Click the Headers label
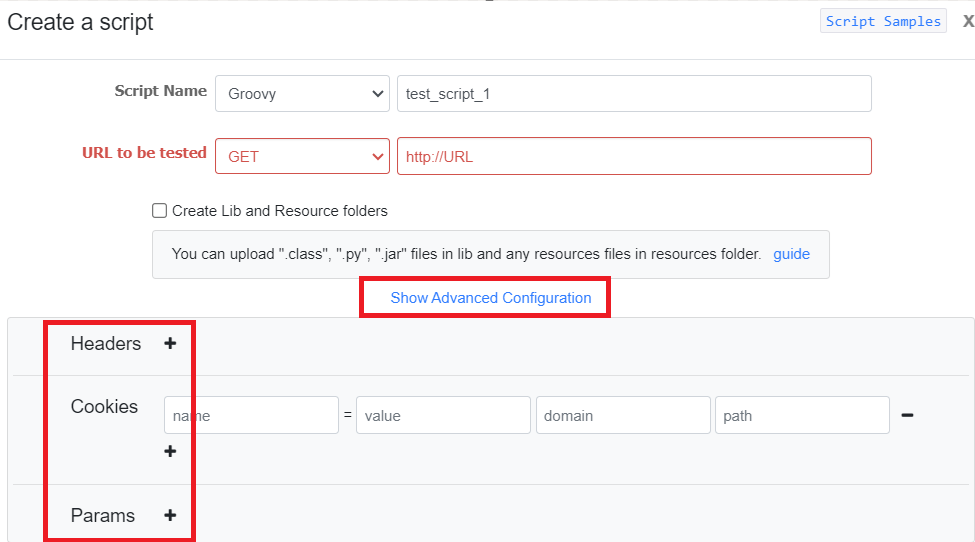Screen dimensions: 975x542 click(x=106, y=344)
